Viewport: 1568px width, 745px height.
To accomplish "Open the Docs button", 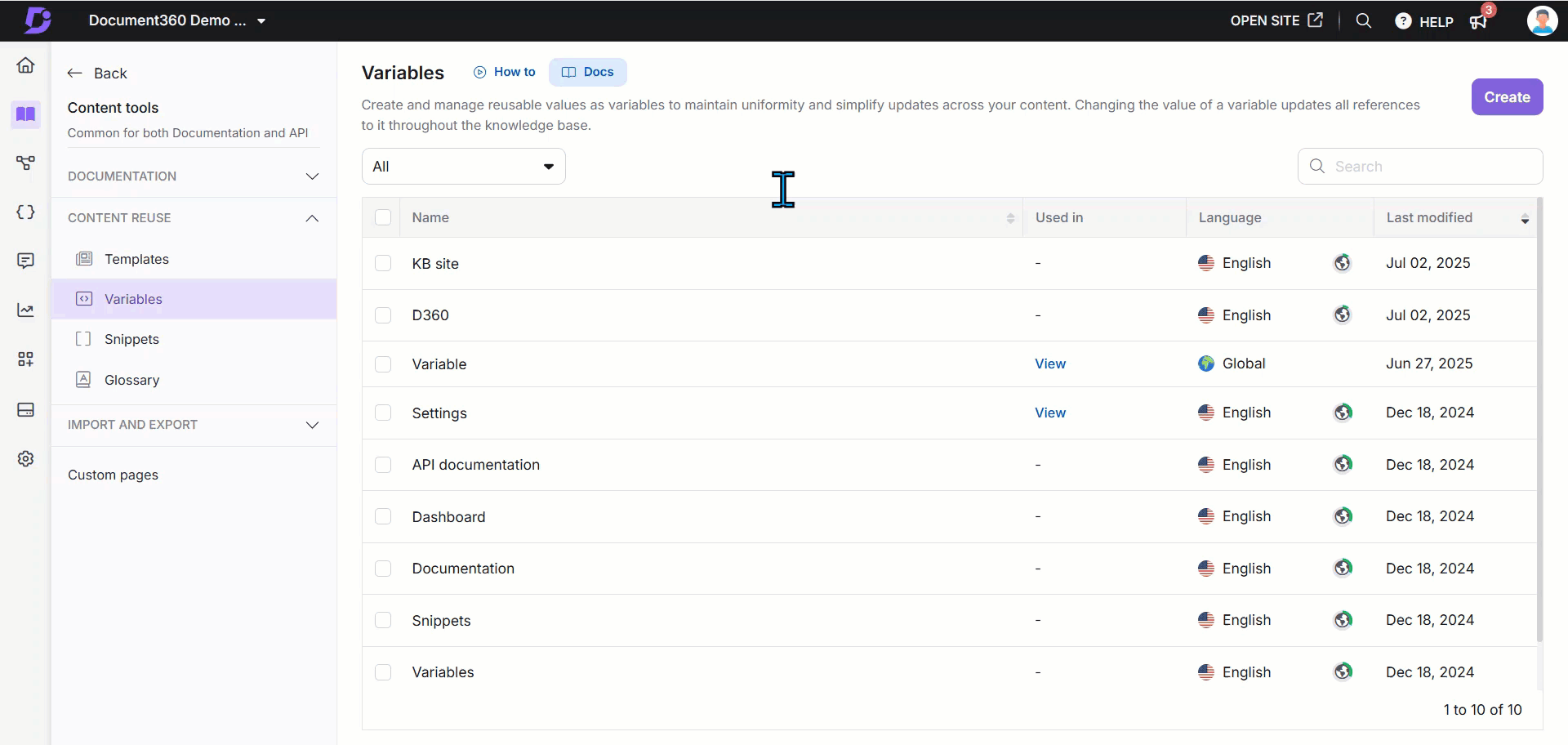I will click(587, 72).
